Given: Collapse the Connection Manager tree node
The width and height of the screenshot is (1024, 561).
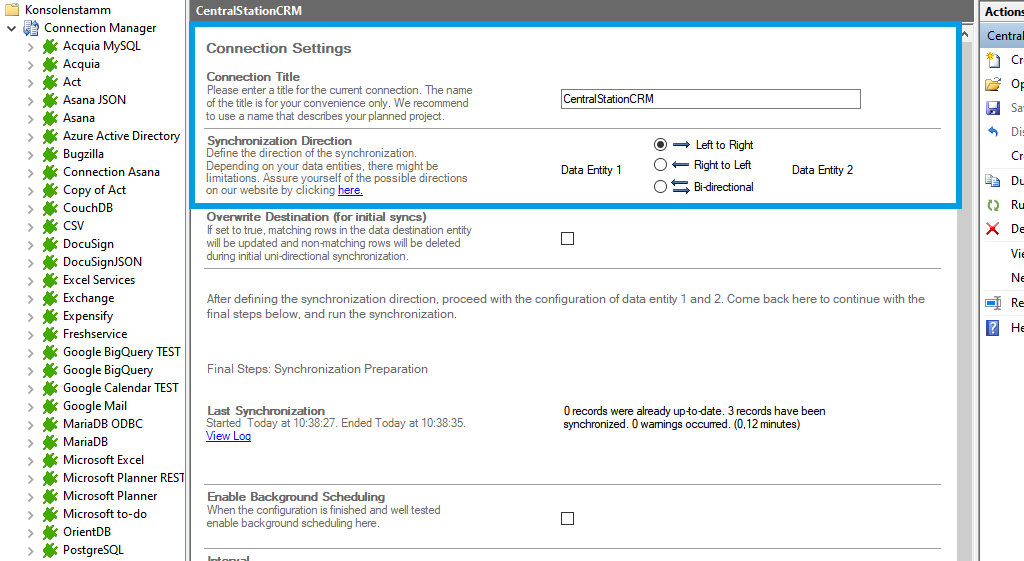Looking at the screenshot, I should coord(11,28).
